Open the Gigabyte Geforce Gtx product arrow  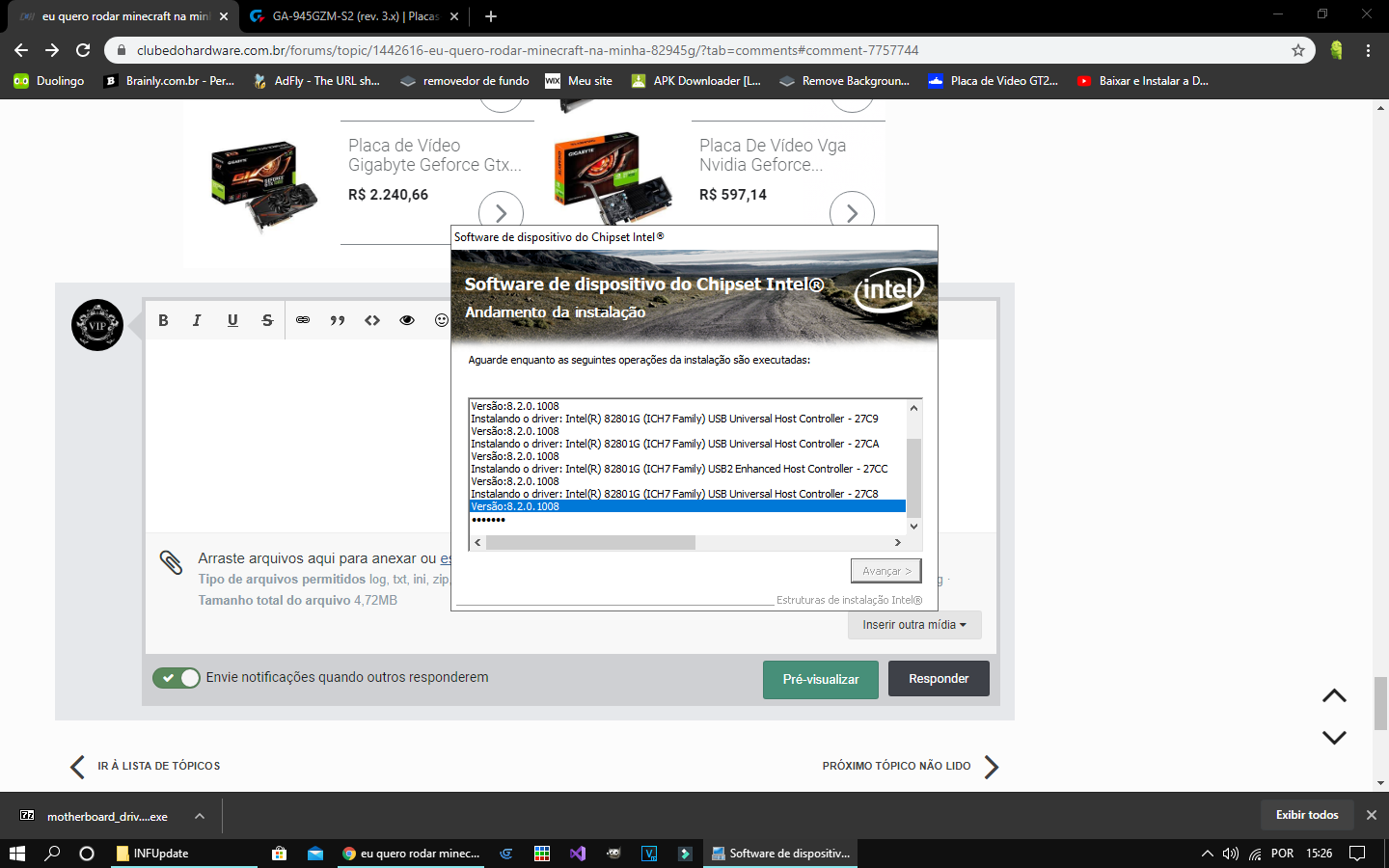[501, 213]
